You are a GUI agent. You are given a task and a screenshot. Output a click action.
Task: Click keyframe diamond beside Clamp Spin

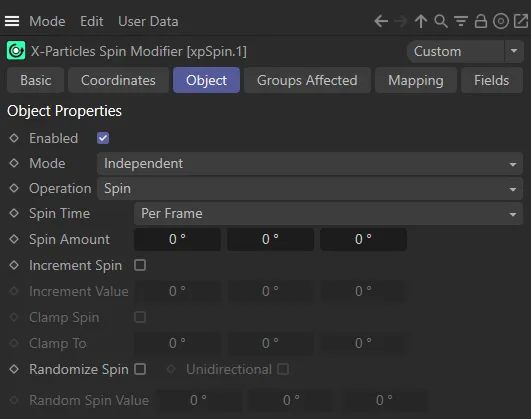[14, 317]
